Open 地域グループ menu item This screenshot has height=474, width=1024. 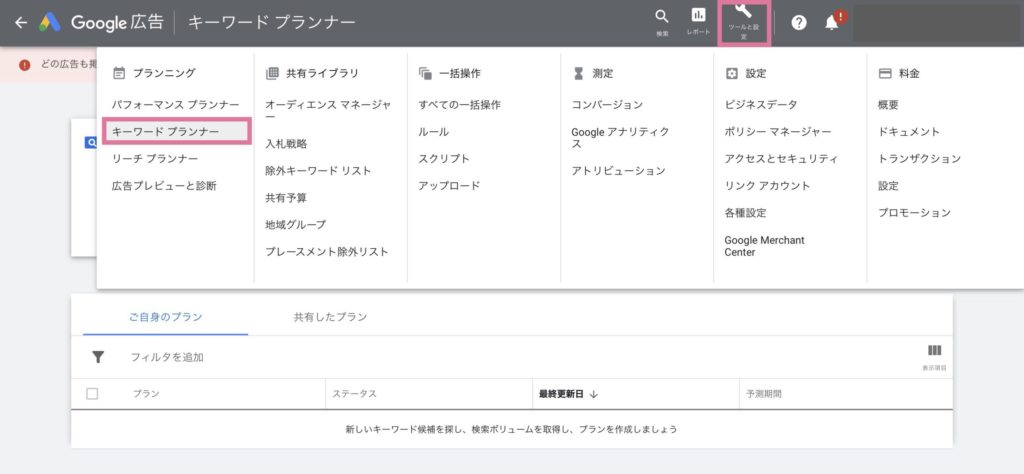296,224
